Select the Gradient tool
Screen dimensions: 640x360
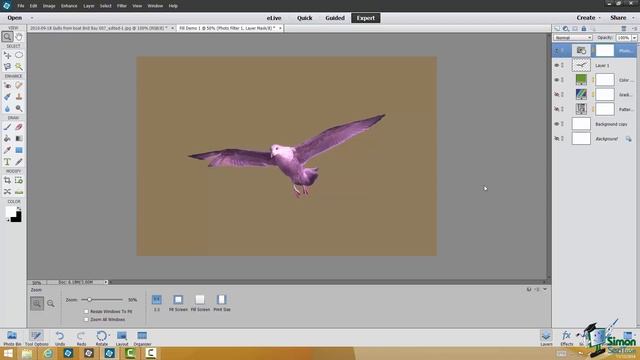point(19,139)
